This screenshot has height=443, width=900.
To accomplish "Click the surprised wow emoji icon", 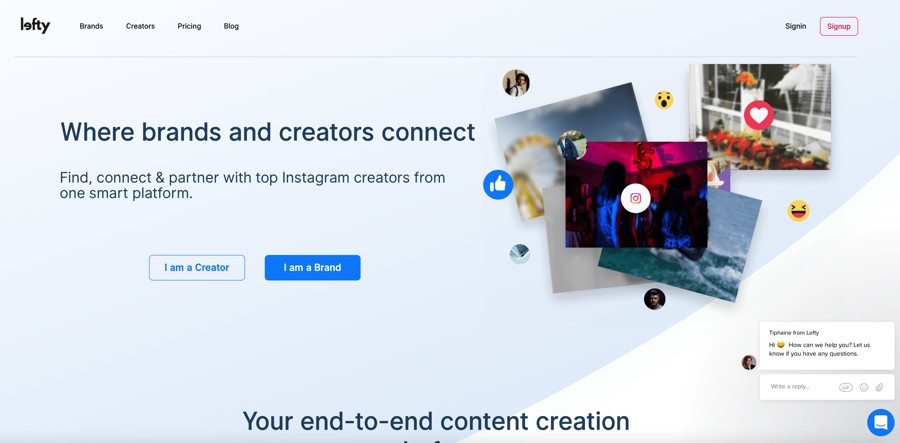I will pos(664,100).
